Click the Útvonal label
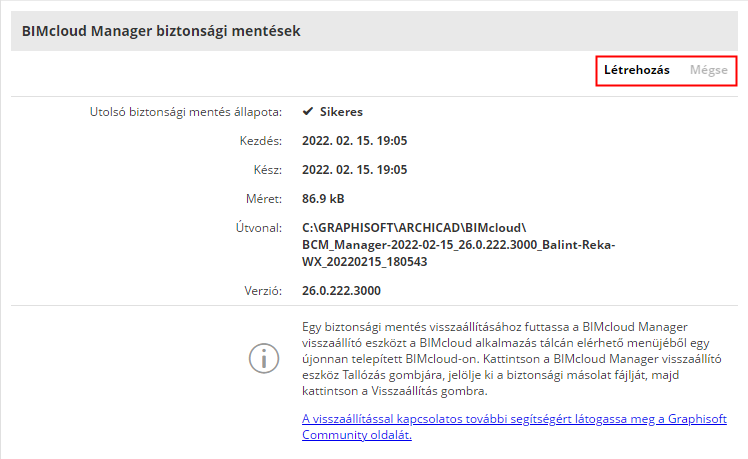The width and height of the screenshot is (748, 459). tap(259, 228)
